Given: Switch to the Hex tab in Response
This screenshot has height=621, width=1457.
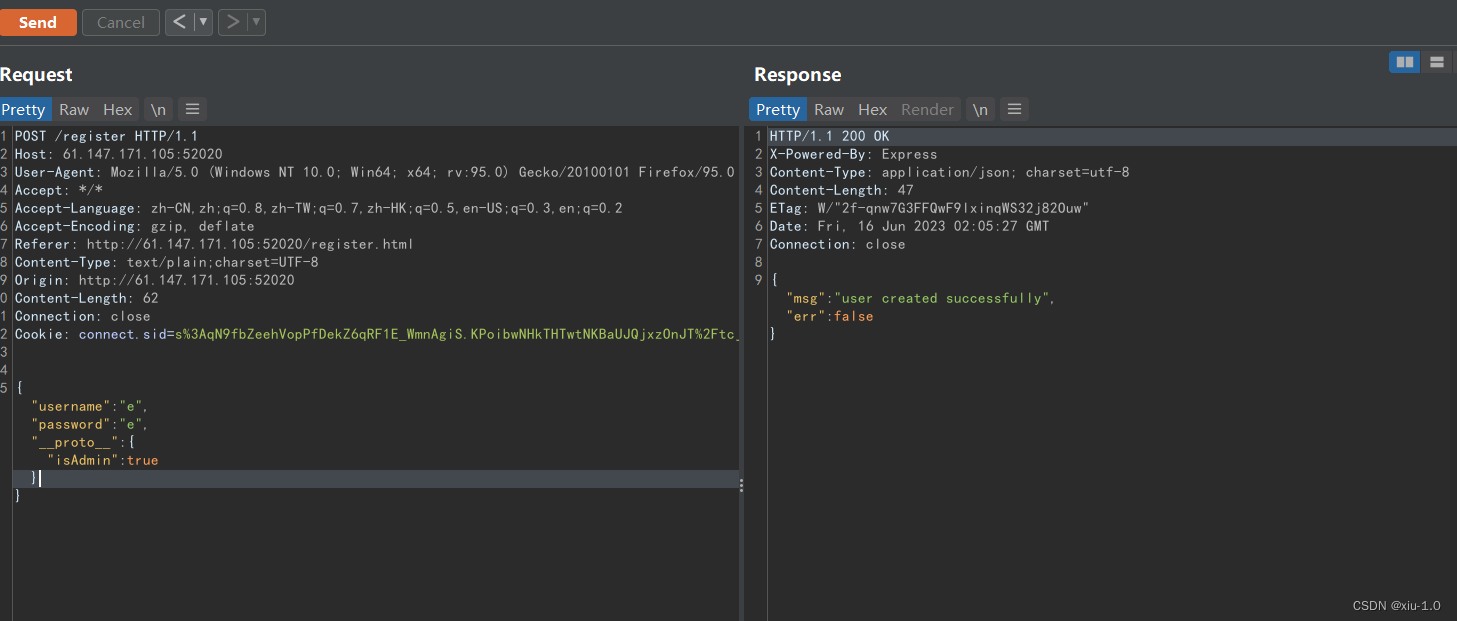Looking at the screenshot, I should tap(871, 109).
